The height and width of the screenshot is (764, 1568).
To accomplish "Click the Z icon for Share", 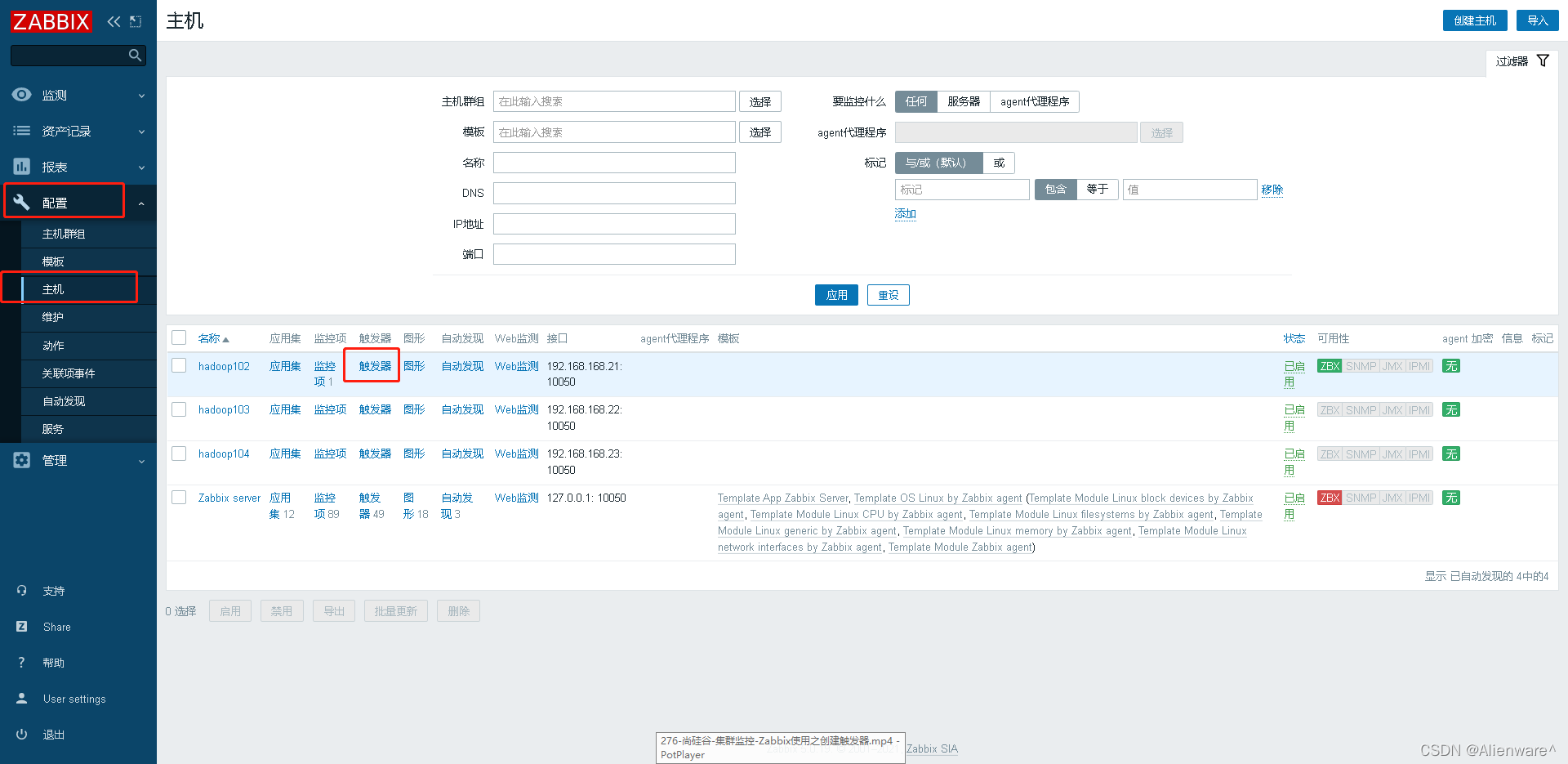I will point(22,627).
